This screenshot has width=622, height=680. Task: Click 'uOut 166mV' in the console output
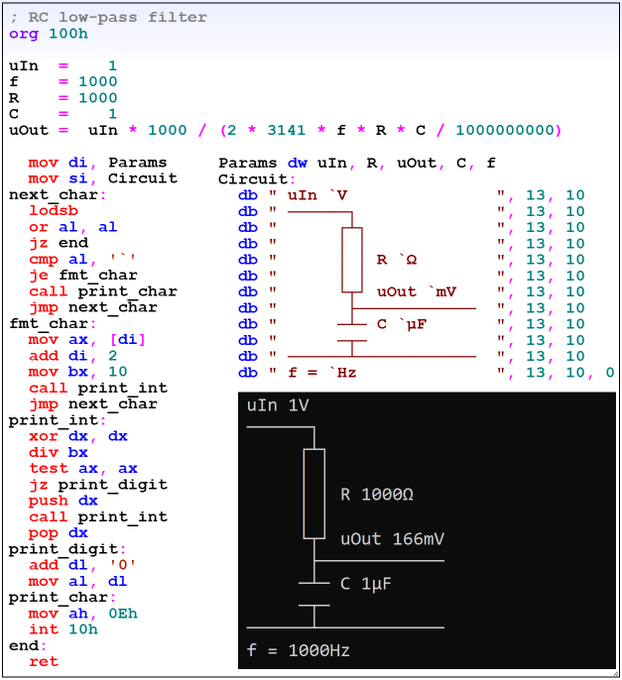(x=393, y=539)
